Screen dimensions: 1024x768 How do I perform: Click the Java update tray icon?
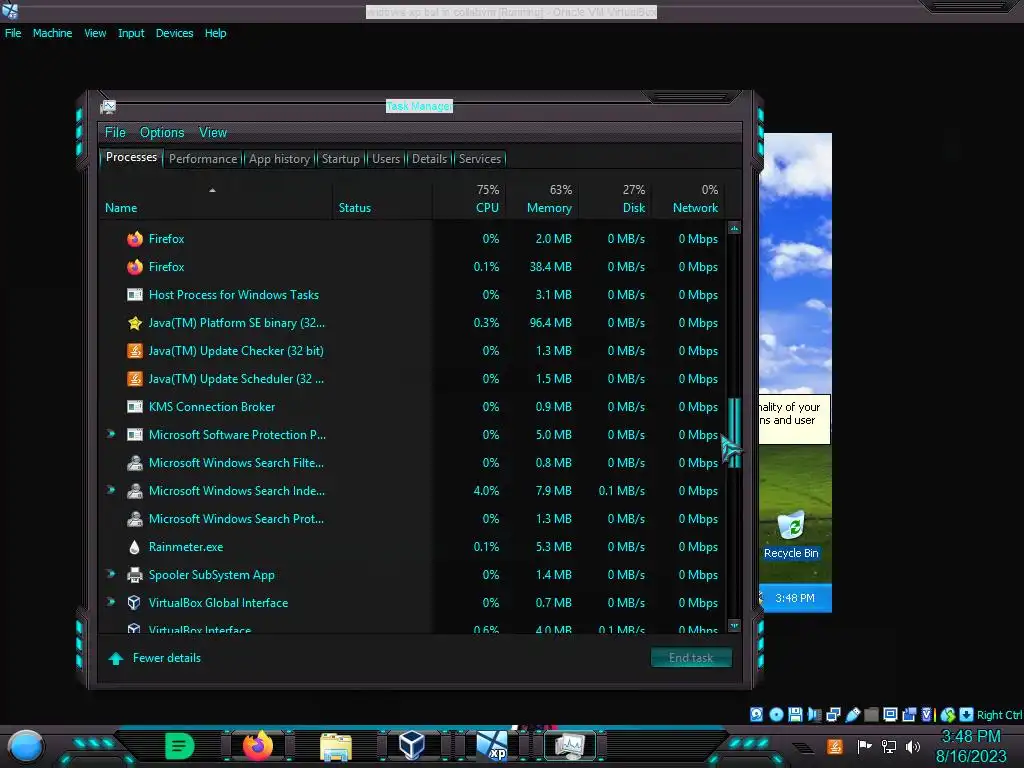coord(835,746)
